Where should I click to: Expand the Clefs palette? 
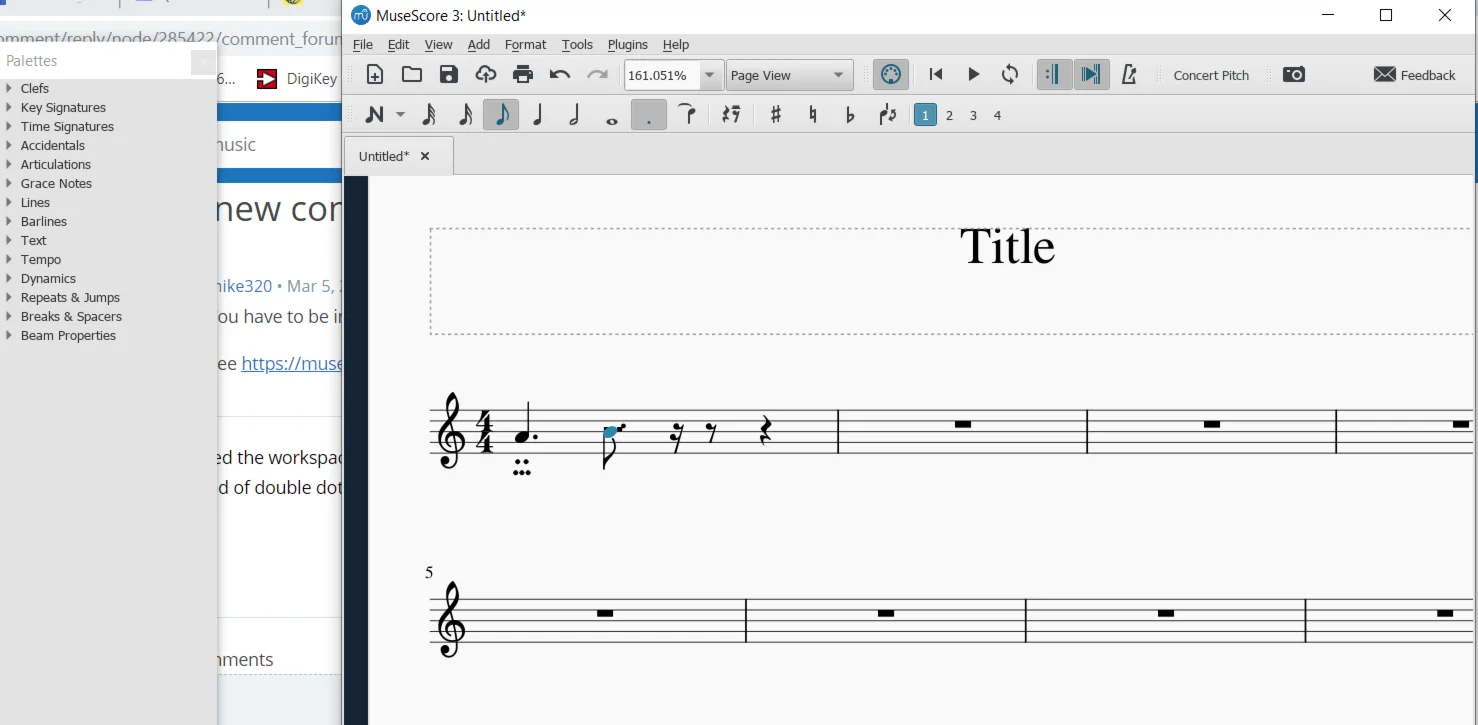coord(34,88)
